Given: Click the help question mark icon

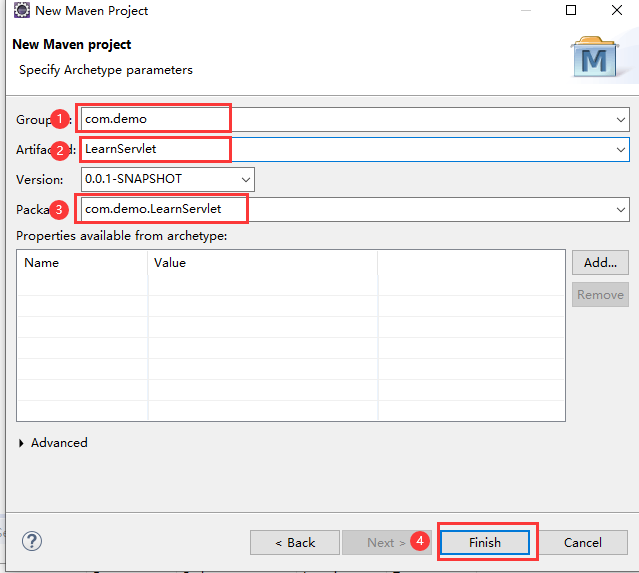Looking at the screenshot, I should point(32,541).
